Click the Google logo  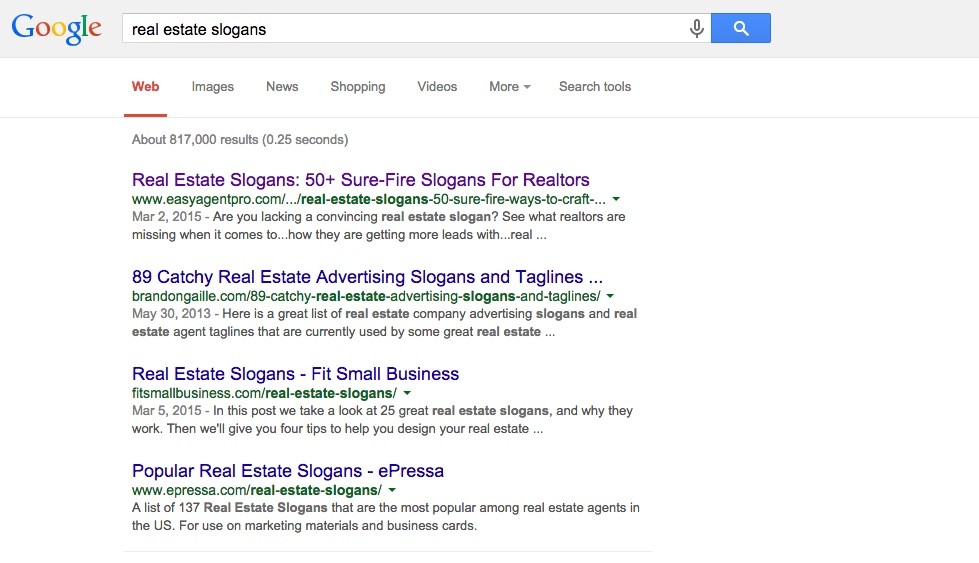pyautogui.click(x=56, y=29)
